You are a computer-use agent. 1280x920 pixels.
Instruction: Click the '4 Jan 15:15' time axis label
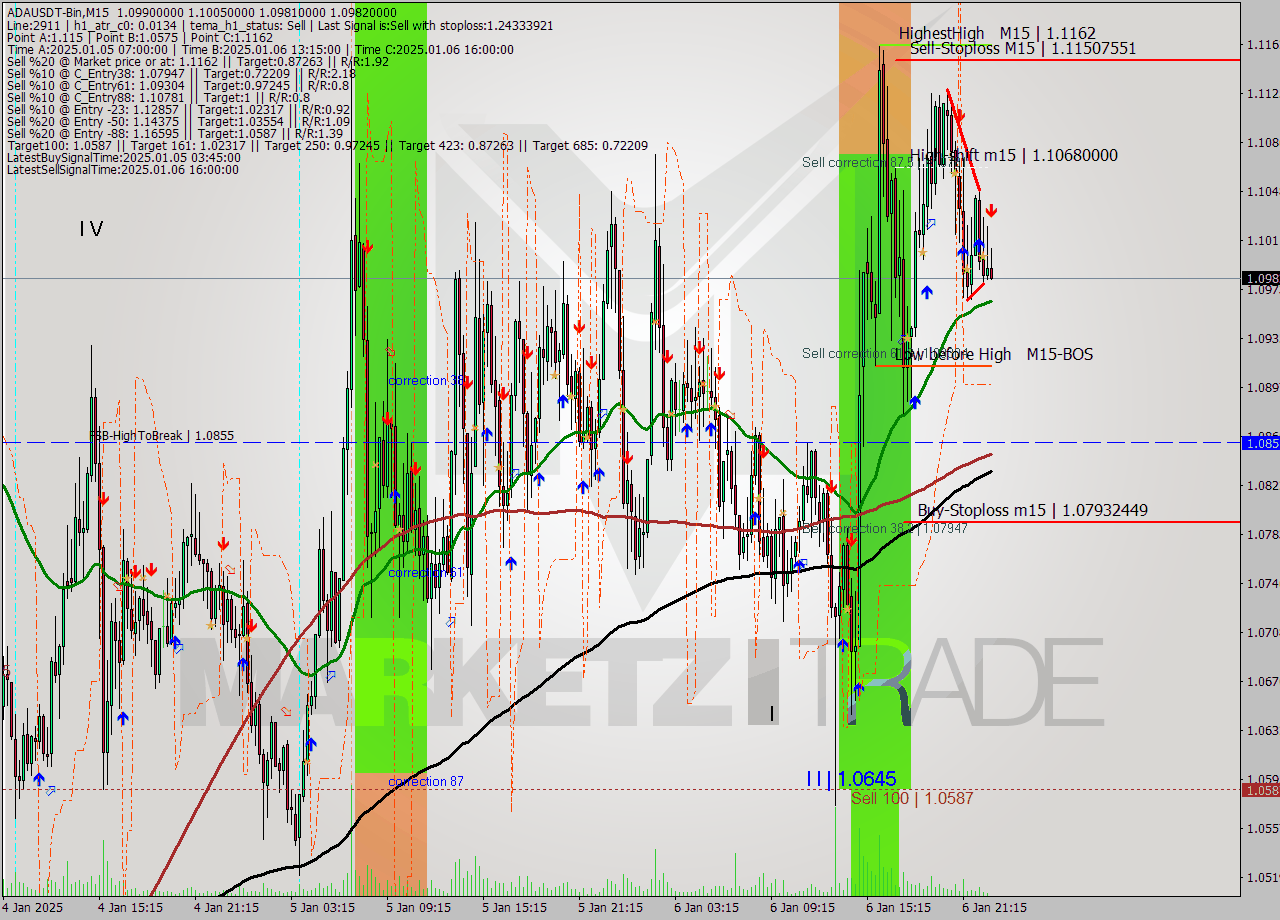(130, 908)
